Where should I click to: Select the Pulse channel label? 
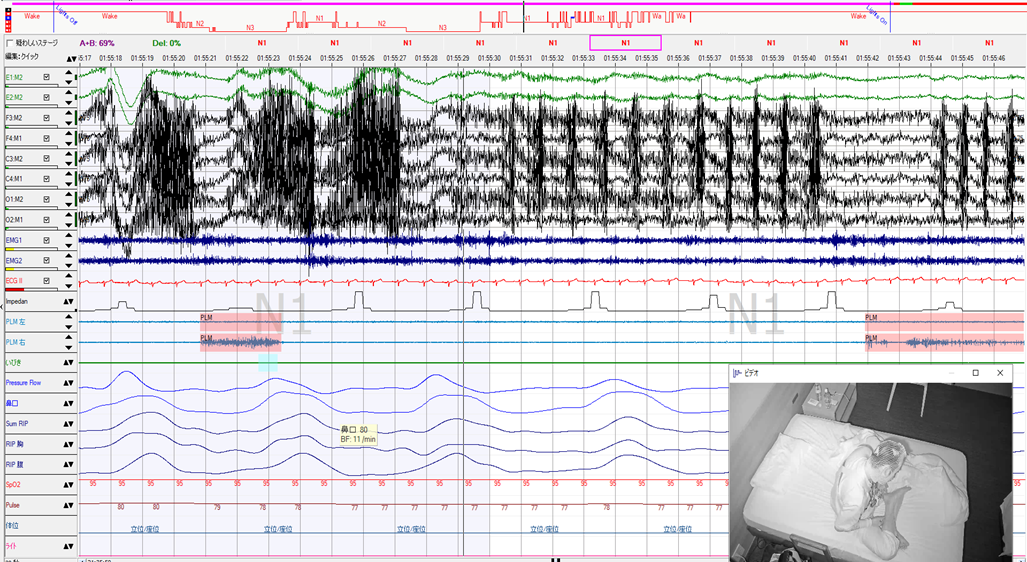click(14, 505)
